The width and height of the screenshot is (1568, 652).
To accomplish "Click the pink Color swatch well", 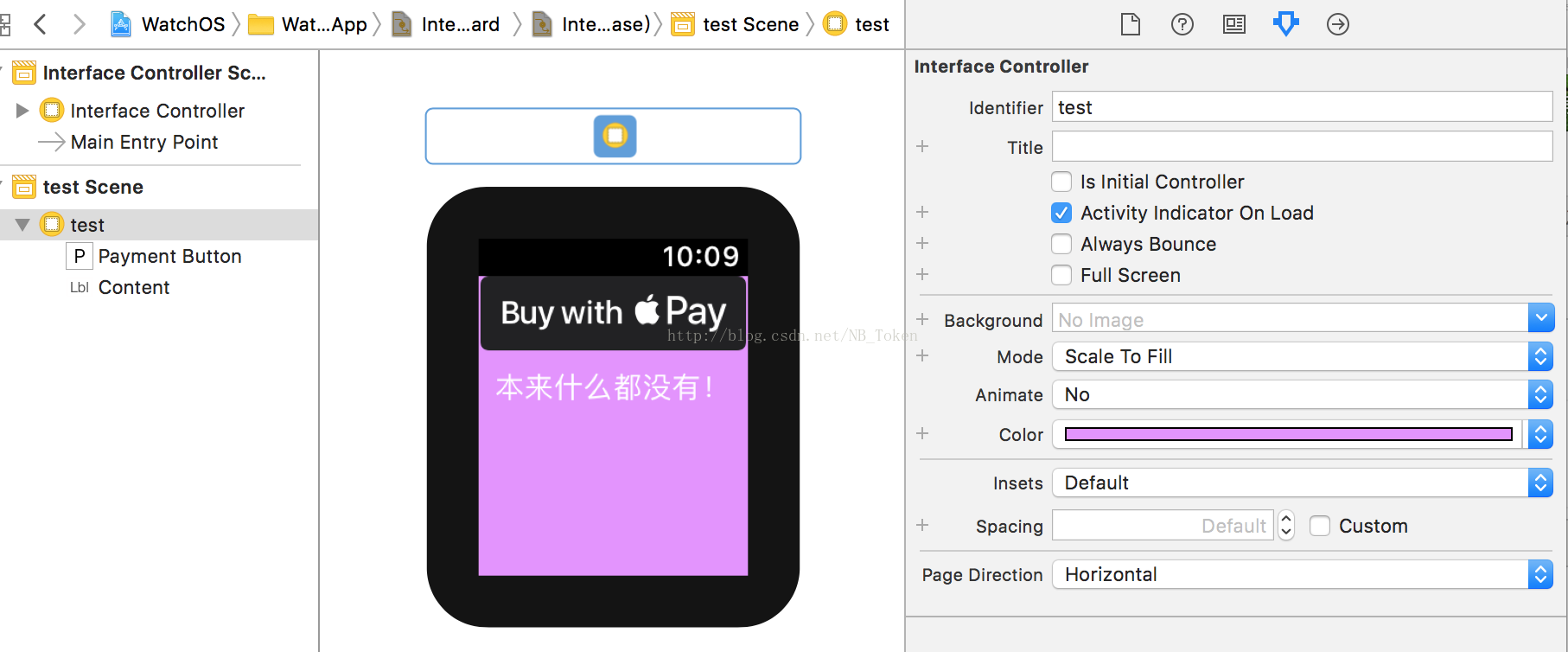I will click(1289, 434).
